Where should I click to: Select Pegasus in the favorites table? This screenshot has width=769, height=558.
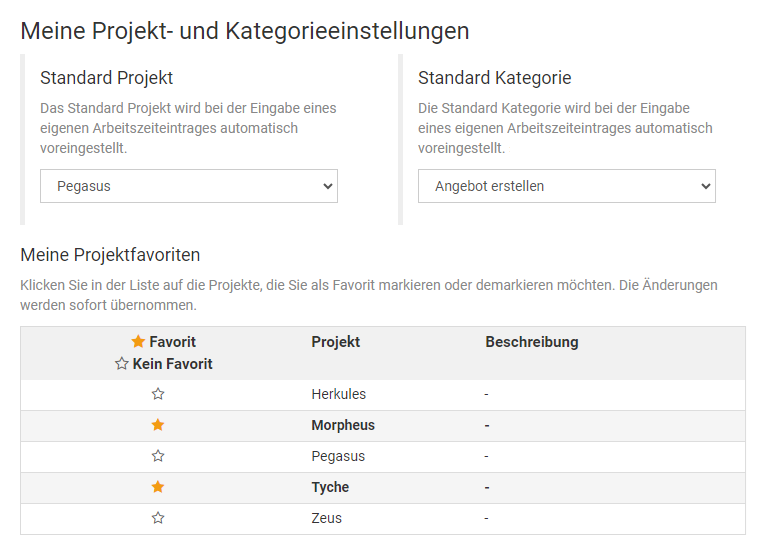pos(338,457)
